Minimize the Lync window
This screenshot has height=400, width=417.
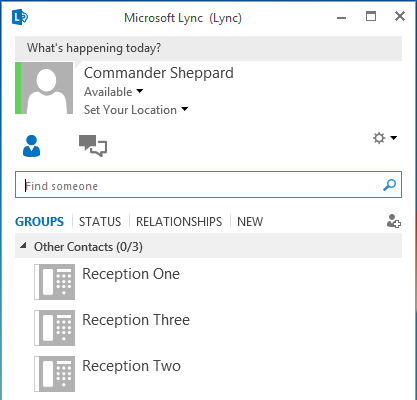[x=341, y=17]
